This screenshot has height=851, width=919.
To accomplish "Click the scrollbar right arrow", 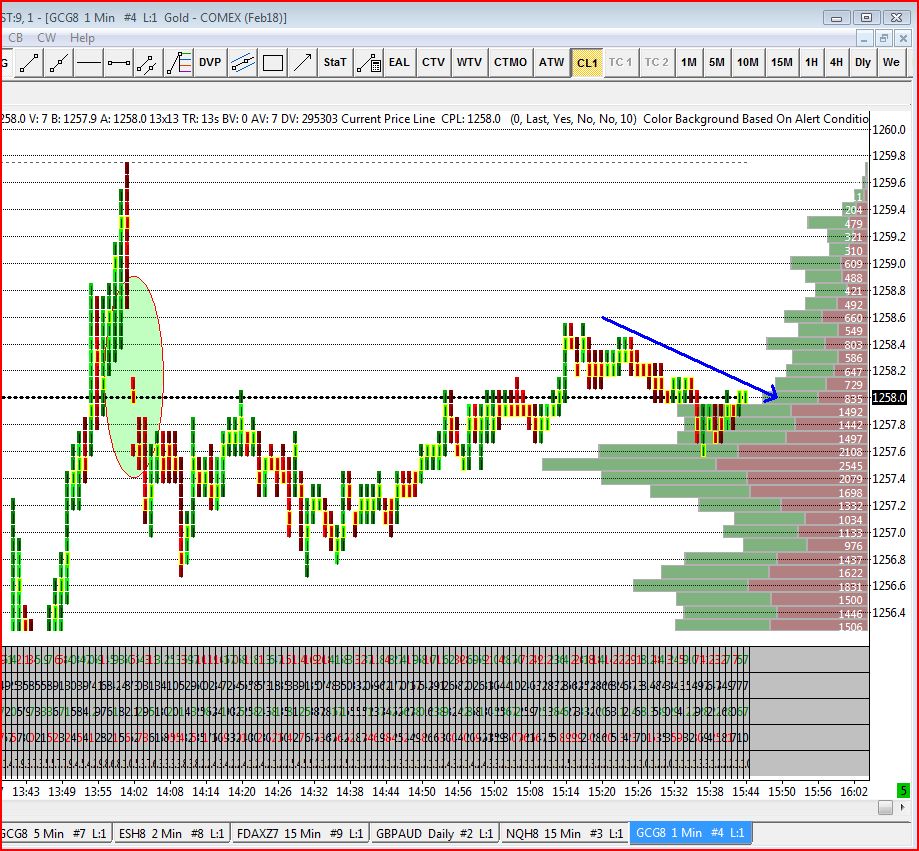I will [x=903, y=808].
